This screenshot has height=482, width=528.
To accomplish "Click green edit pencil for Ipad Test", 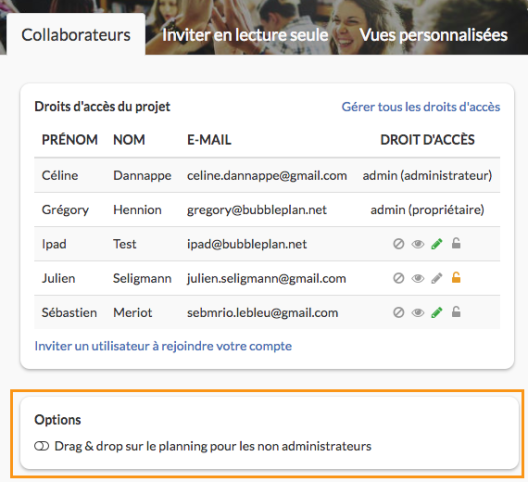I will click(x=437, y=244).
